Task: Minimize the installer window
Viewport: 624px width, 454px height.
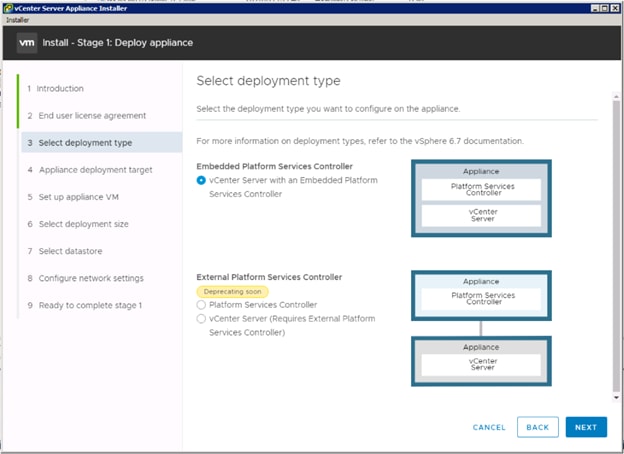Action: coord(595,8)
